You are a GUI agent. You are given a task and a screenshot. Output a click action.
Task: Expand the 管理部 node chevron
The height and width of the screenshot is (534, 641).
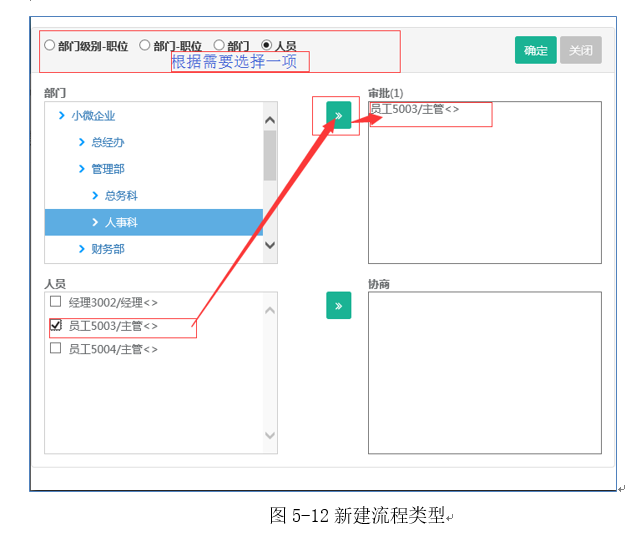pyautogui.click(x=82, y=169)
